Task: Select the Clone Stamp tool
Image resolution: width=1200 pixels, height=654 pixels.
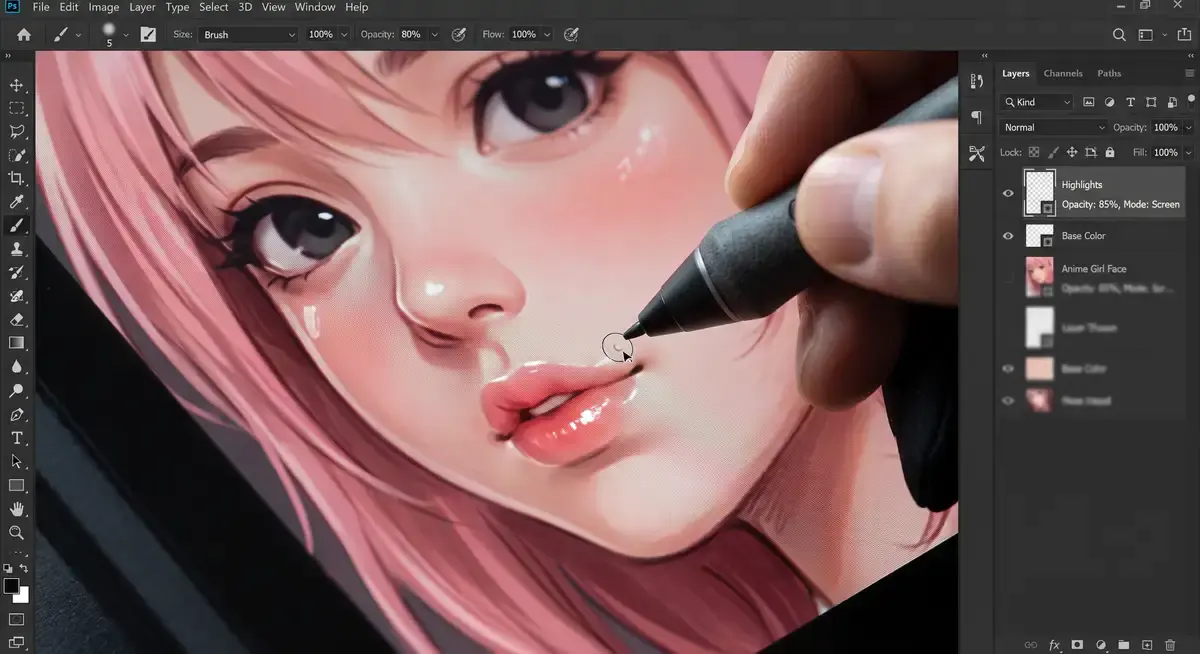Action: [17, 249]
